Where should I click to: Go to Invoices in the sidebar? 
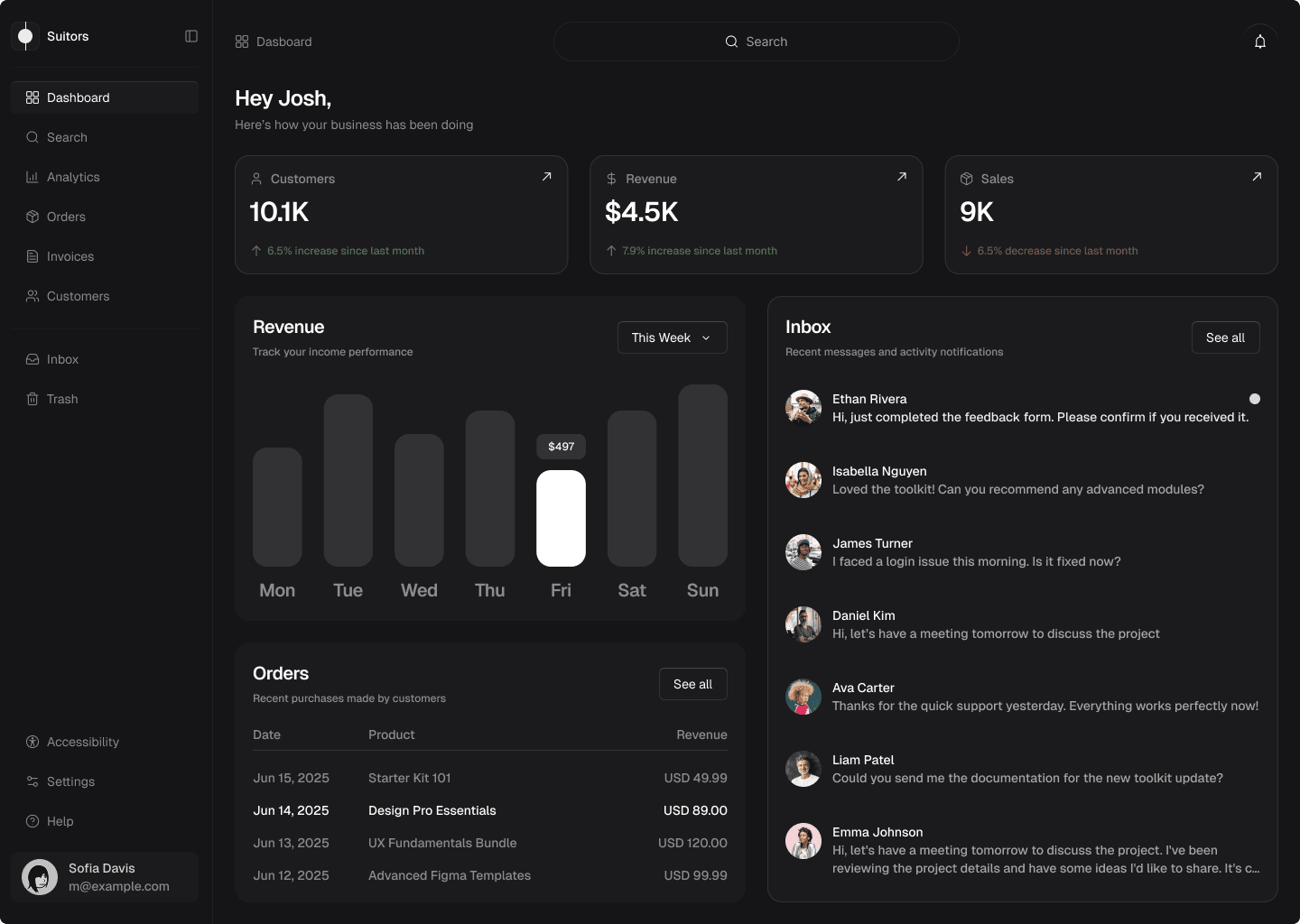(x=70, y=256)
